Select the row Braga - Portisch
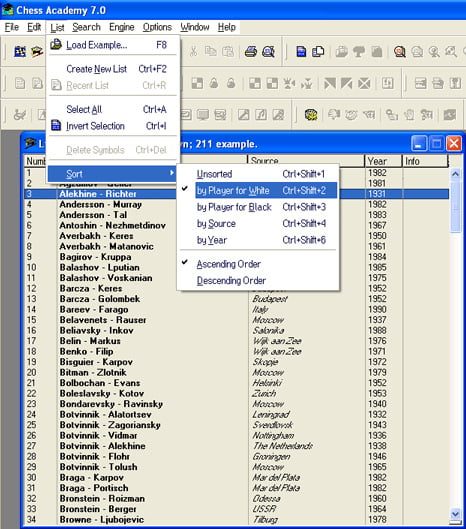 [x=236, y=488]
